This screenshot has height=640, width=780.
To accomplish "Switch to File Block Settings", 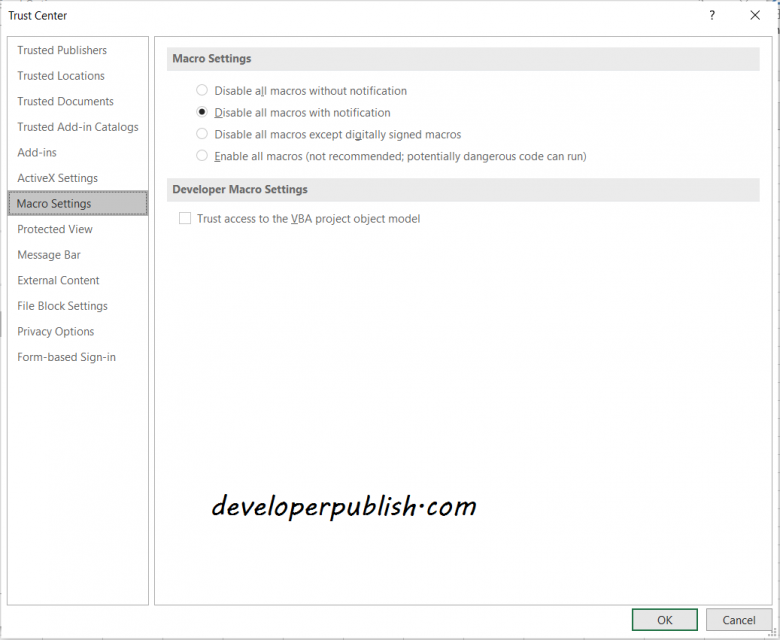I will [x=62, y=306].
